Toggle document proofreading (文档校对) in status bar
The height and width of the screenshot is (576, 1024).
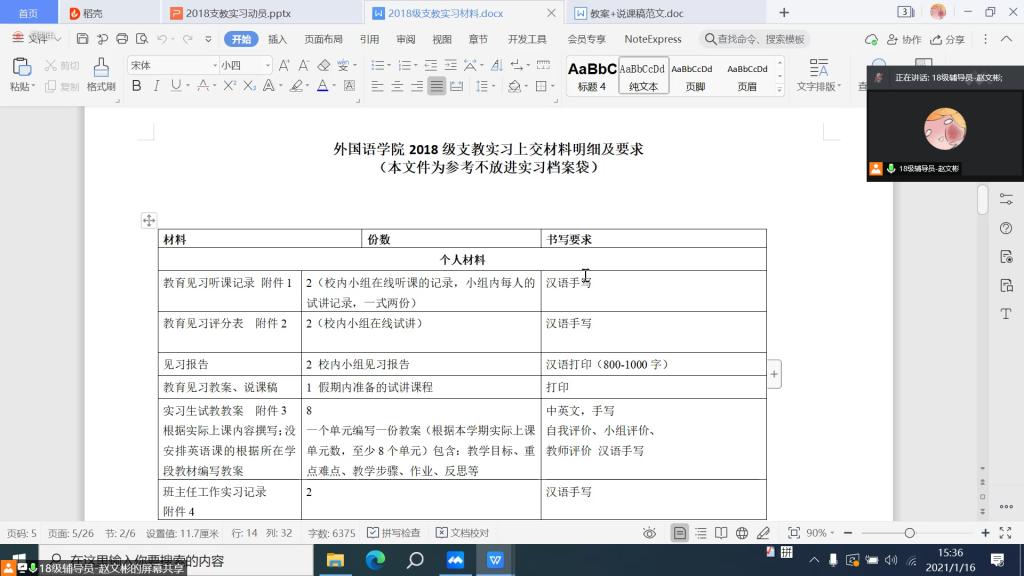click(463, 533)
